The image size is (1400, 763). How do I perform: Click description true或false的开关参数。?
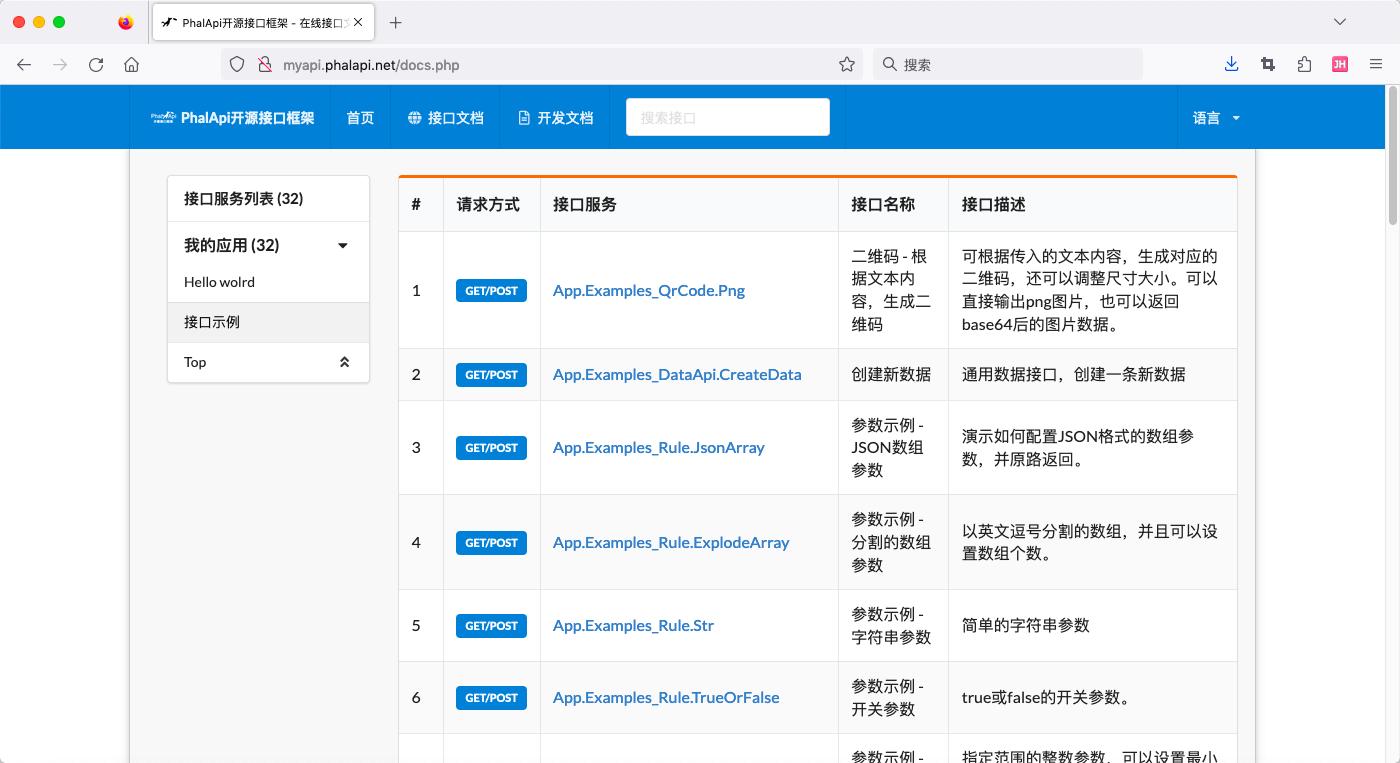tap(1047, 697)
